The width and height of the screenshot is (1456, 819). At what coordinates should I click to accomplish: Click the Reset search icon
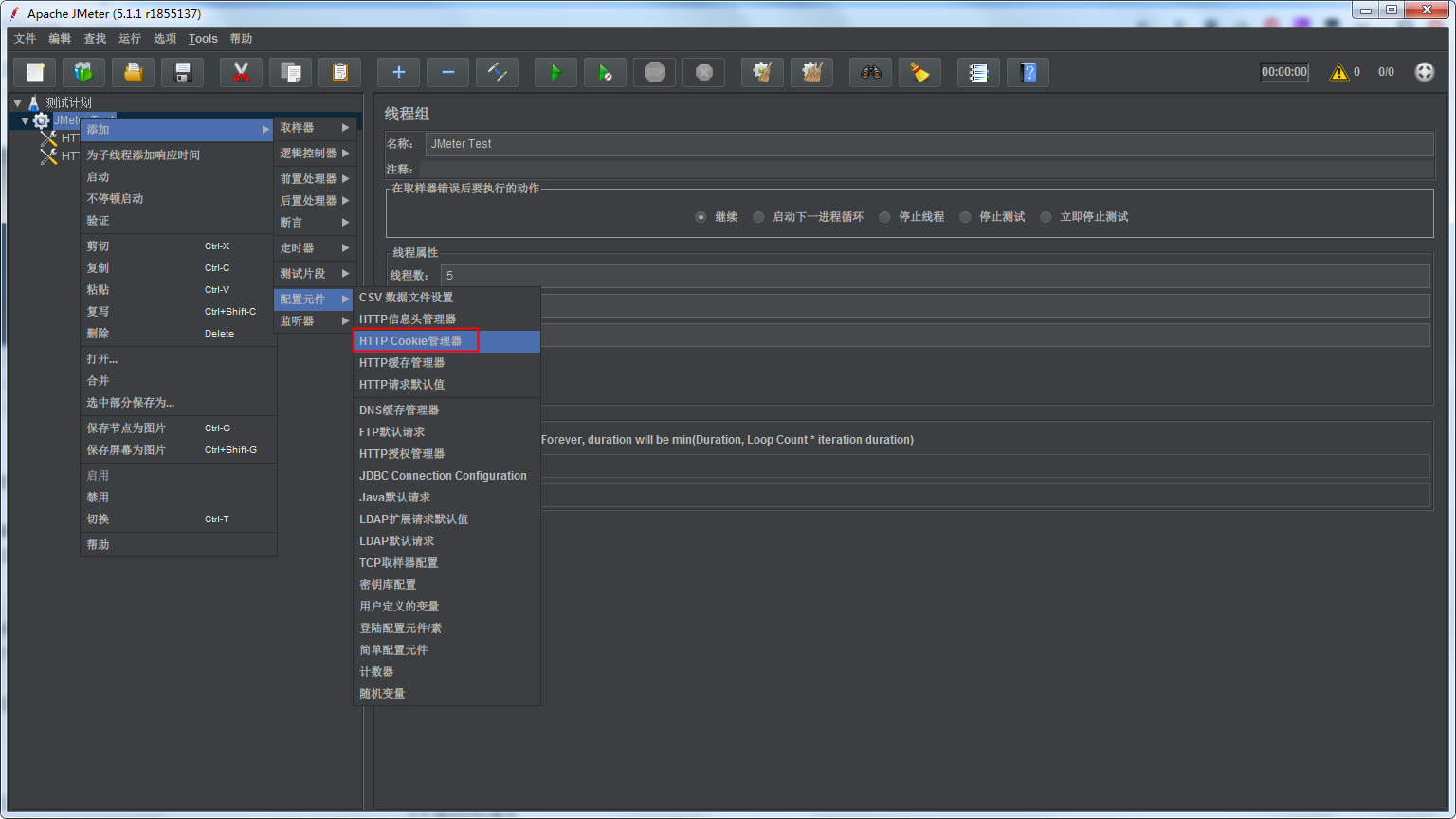[x=920, y=72]
